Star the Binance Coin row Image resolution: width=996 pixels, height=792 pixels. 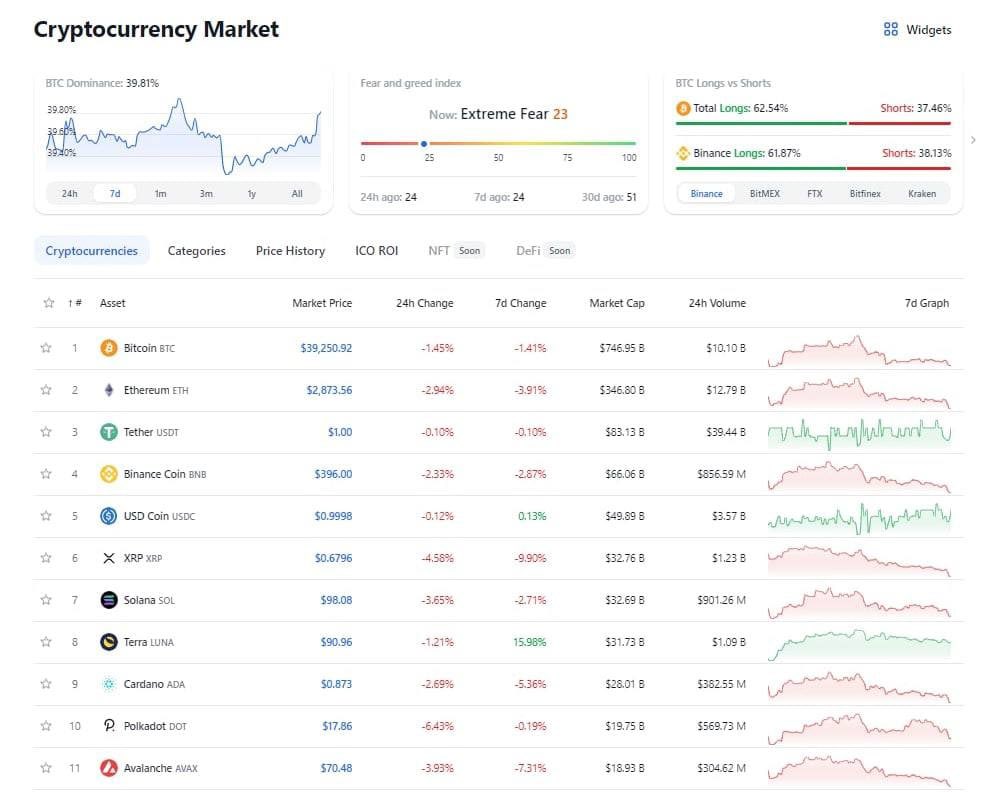(x=46, y=474)
